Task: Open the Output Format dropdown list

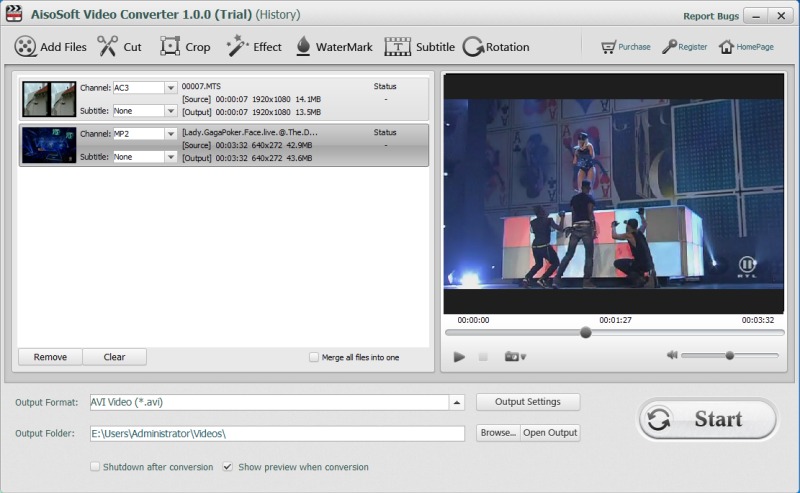Action: tap(457, 402)
